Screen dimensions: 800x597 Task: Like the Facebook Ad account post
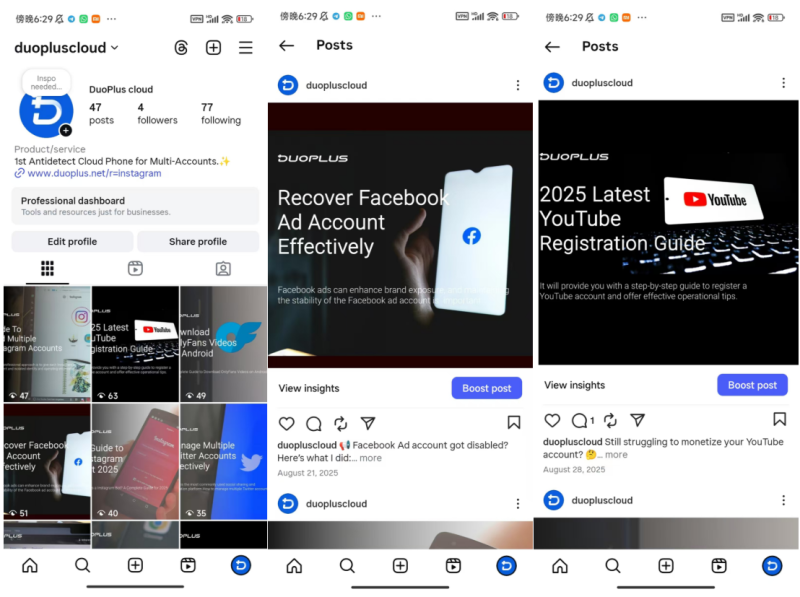(287, 424)
